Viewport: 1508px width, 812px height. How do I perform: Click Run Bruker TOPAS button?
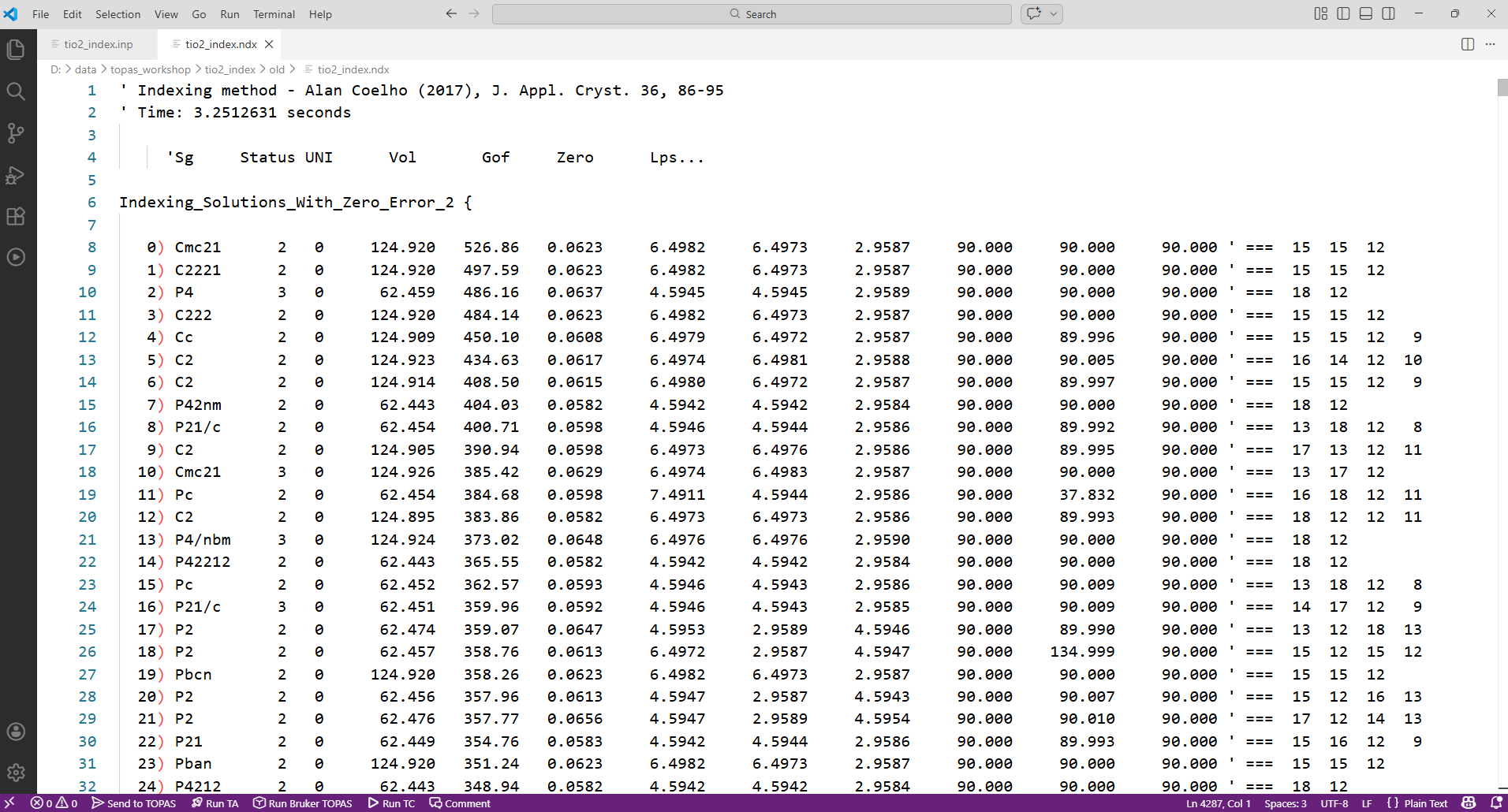click(x=303, y=803)
